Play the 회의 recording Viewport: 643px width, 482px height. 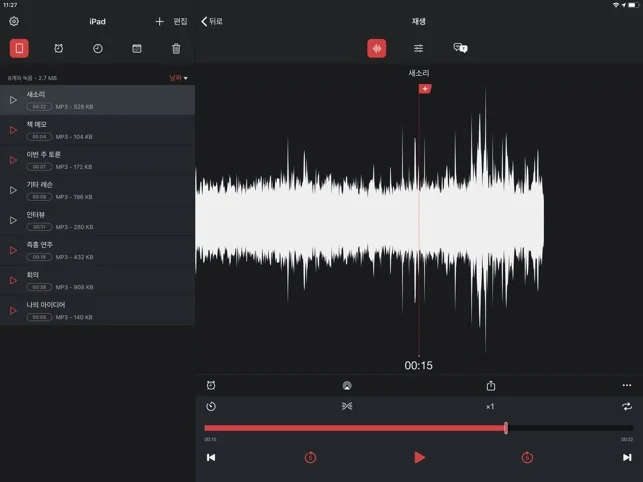click(13, 280)
